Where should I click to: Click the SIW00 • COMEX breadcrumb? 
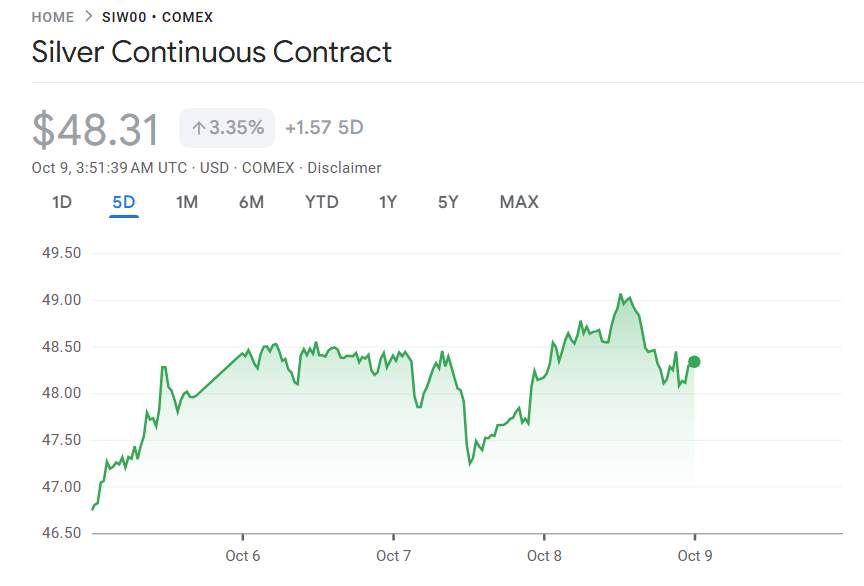[157, 17]
